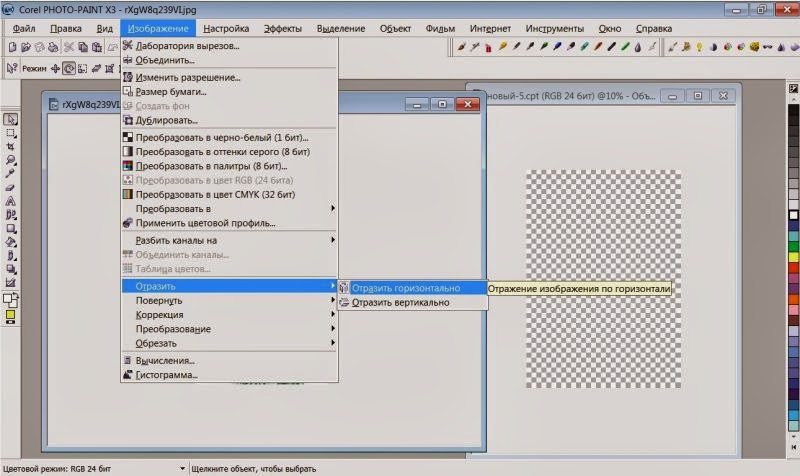Expand the Преобразовать в submenu

point(230,209)
